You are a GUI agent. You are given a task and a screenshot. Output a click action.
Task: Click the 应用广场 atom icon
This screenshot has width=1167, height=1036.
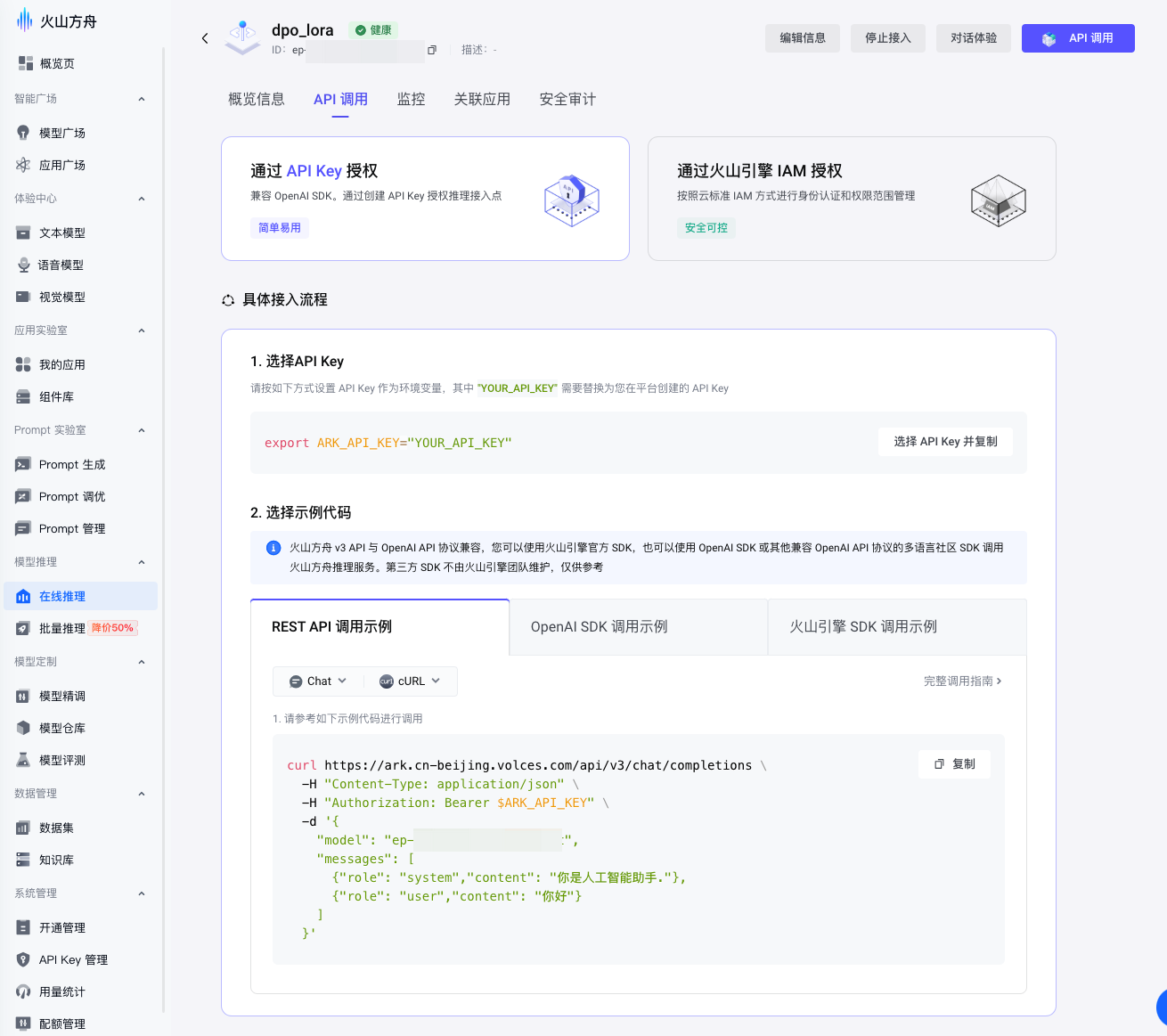click(x=23, y=165)
